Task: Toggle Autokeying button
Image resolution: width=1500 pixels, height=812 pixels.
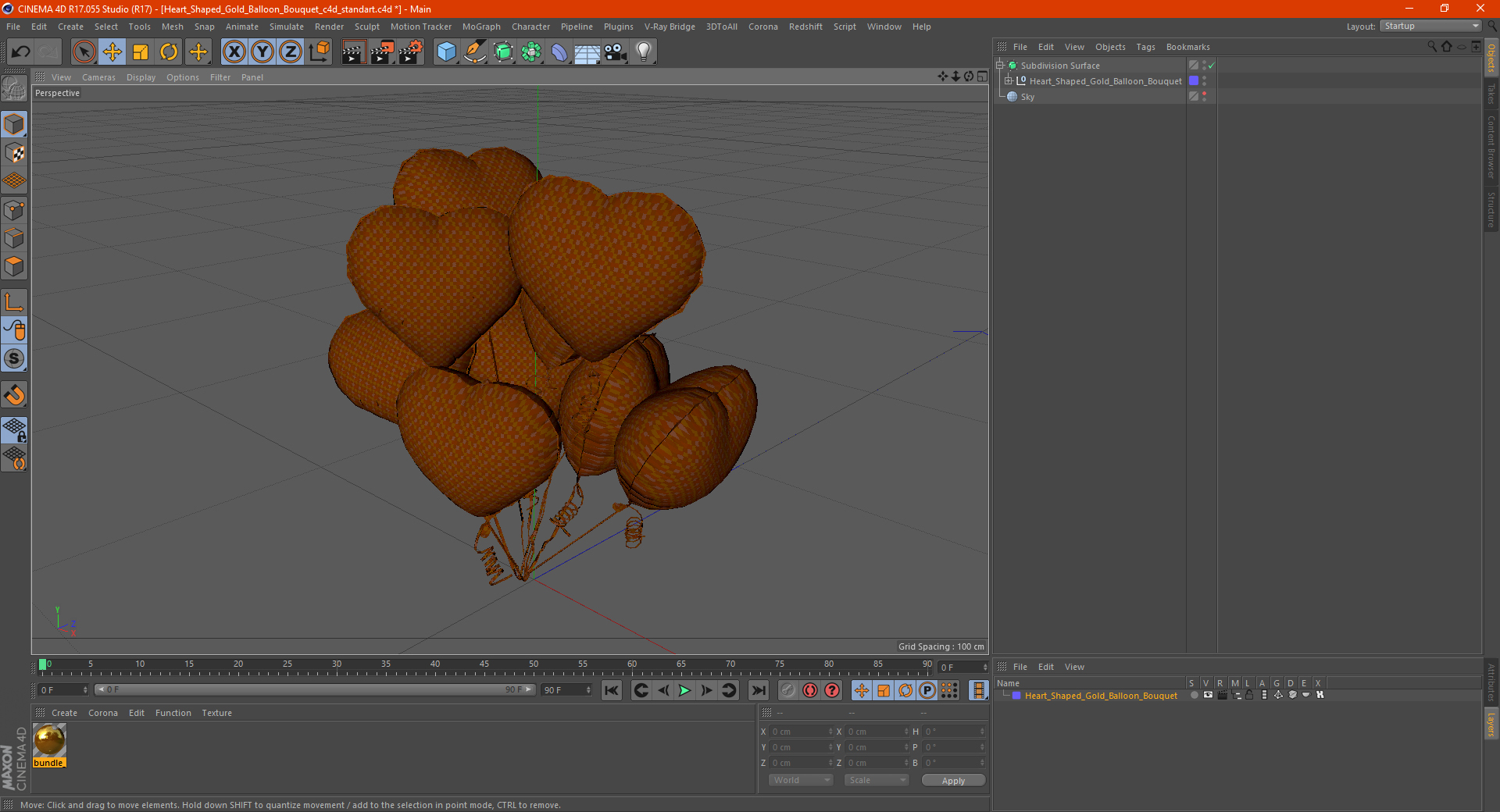Action: click(810, 690)
